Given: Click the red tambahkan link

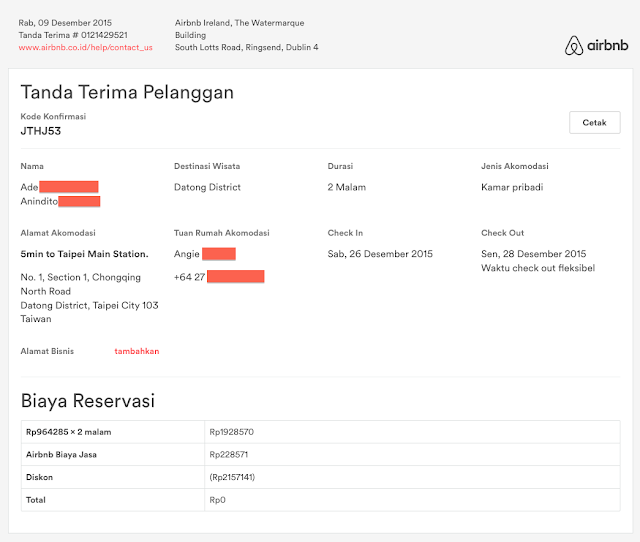Looking at the screenshot, I should tap(137, 351).
